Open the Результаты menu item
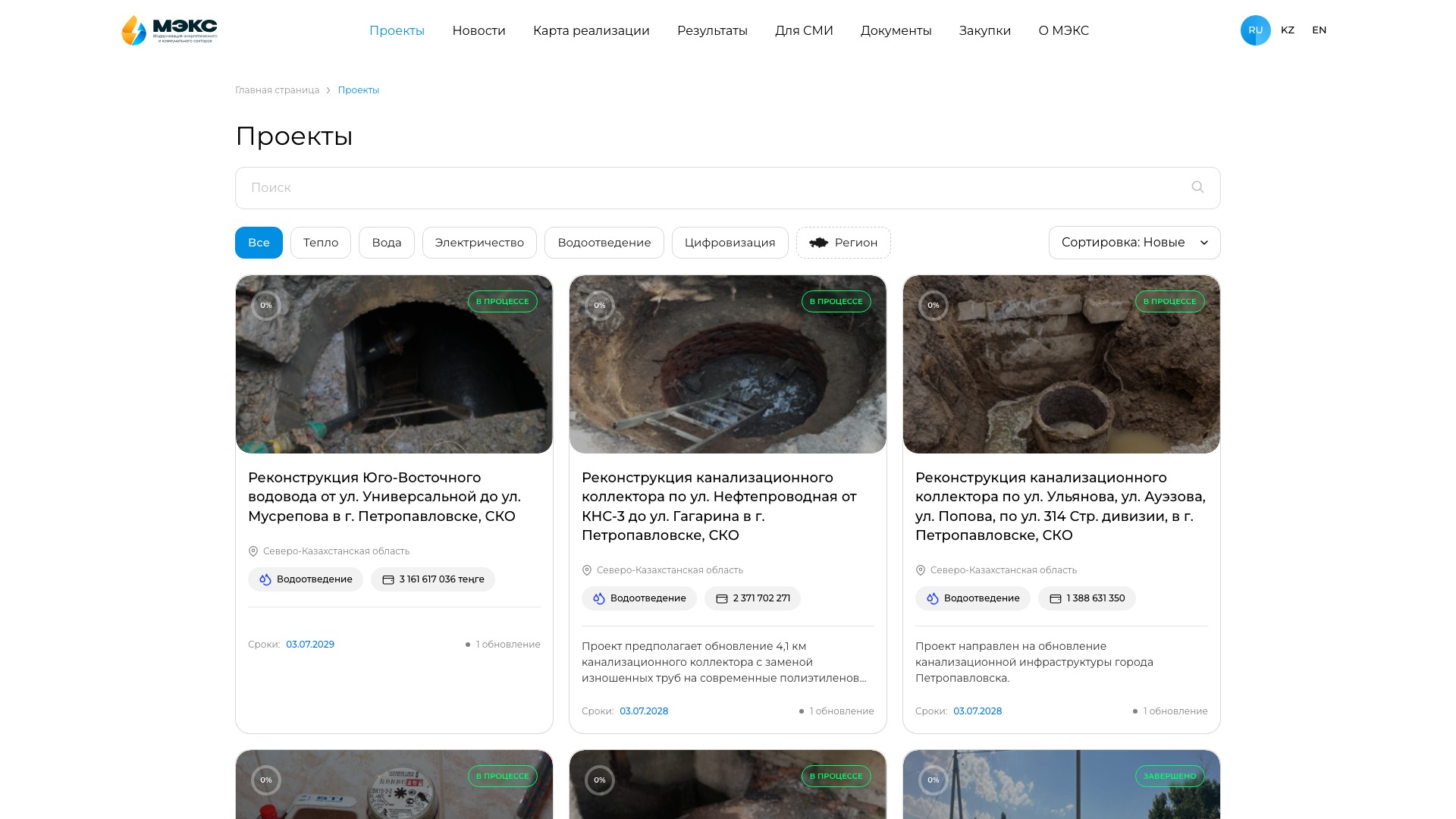1456x819 pixels. coord(712,30)
